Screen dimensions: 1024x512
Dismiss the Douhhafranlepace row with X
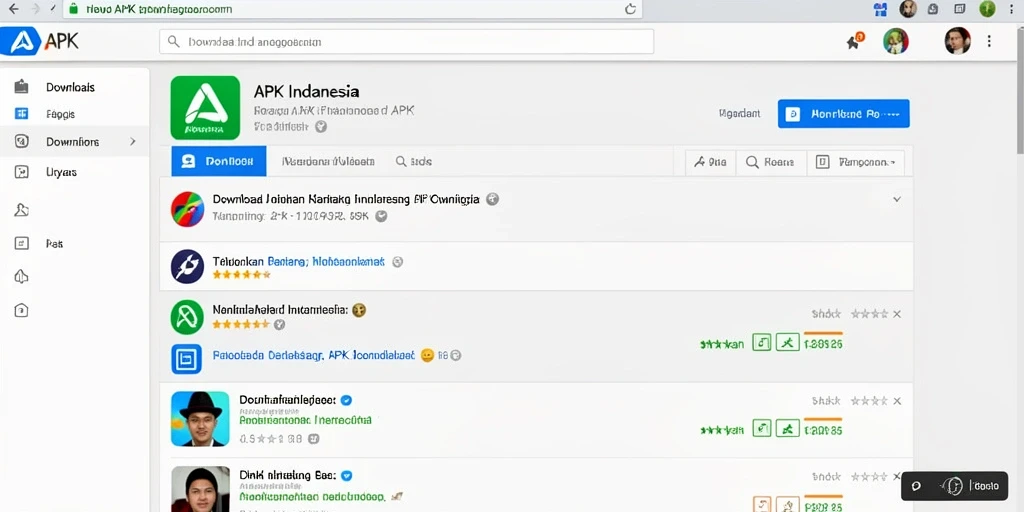897,401
